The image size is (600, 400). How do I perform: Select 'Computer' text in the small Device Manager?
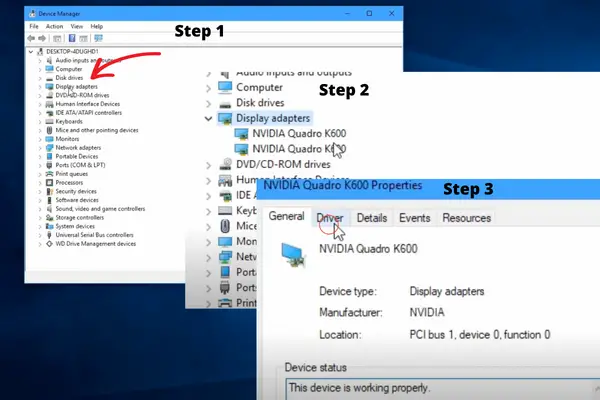(69, 69)
